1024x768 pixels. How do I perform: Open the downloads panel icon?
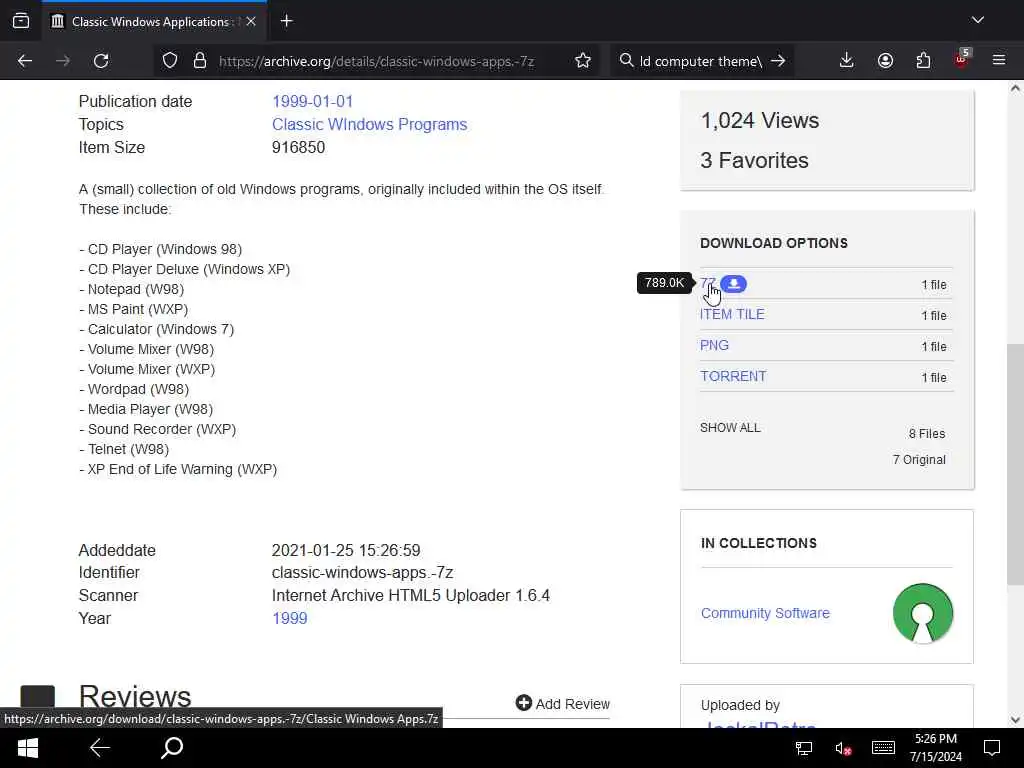[x=846, y=61]
